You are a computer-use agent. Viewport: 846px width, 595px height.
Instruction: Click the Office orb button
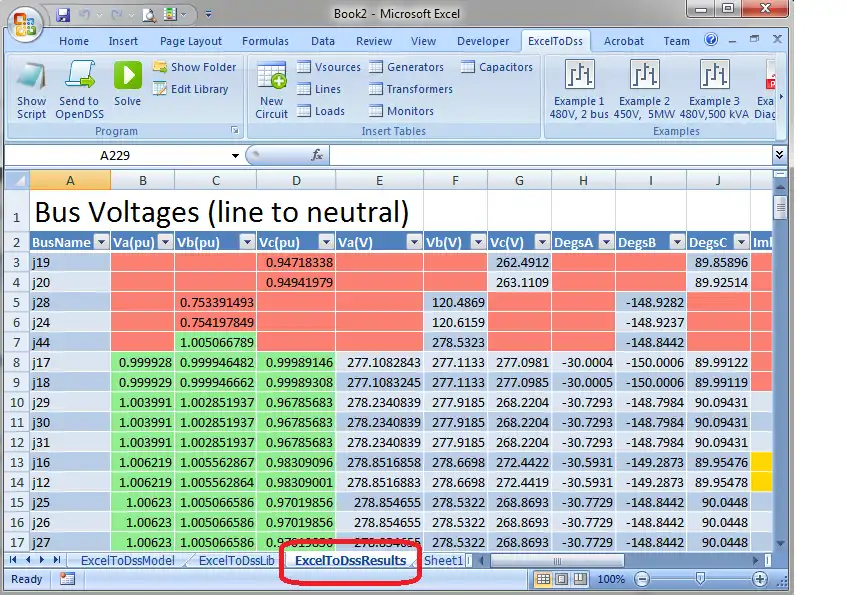pyautogui.click(x=25, y=24)
